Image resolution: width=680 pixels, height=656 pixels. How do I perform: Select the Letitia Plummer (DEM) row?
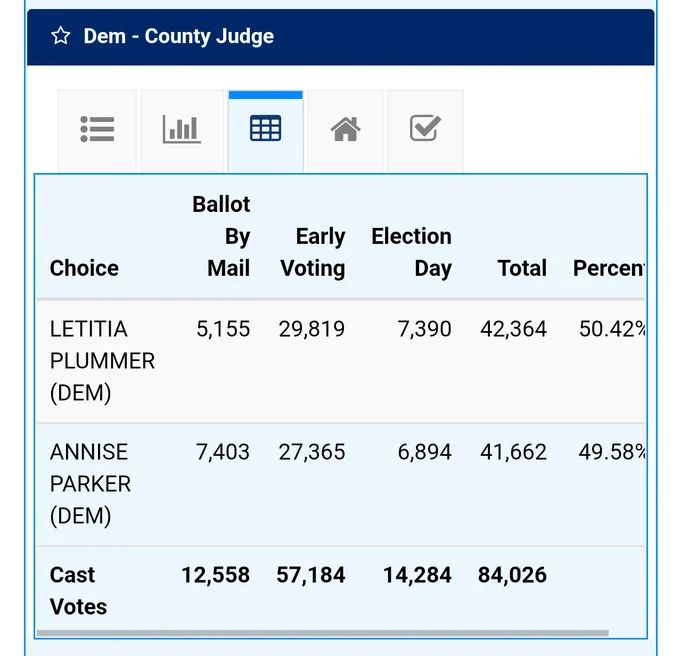point(341,361)
